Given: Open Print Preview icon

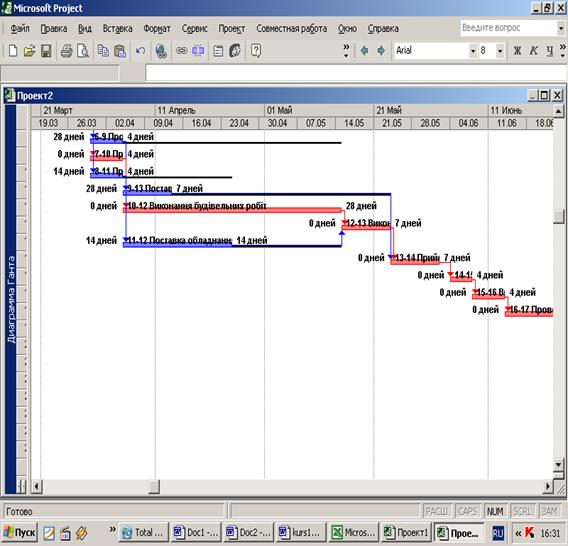Looking at the screenshot, I should click(83, 50).
